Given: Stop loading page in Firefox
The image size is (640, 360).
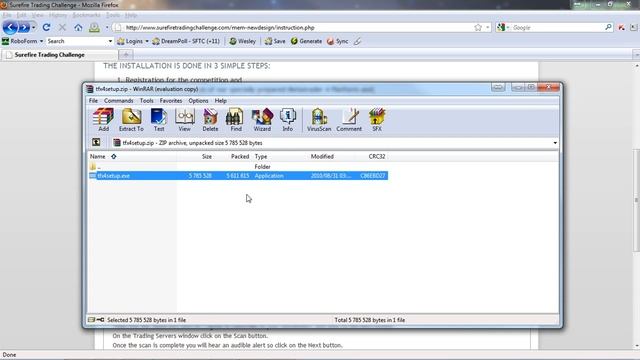Looking at the screenshot, I should (62, 27).
